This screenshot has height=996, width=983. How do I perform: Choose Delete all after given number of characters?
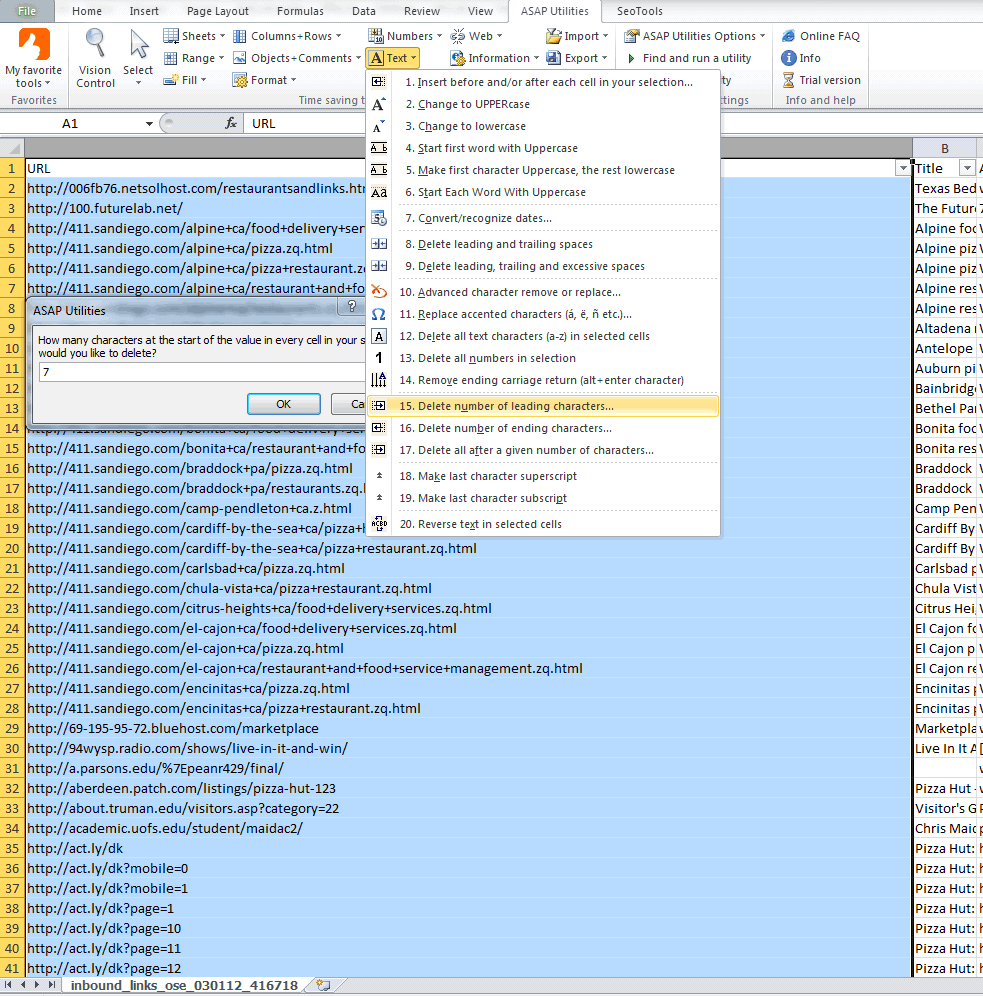tap(543, 450)
